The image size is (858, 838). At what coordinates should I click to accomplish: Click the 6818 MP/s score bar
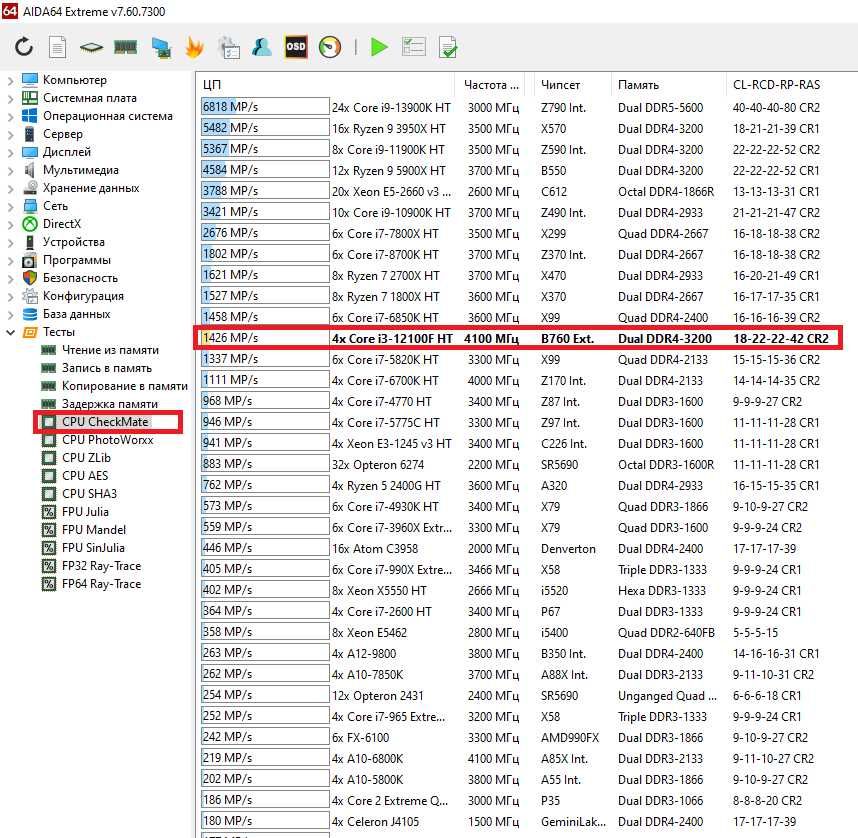pos(265,107)
